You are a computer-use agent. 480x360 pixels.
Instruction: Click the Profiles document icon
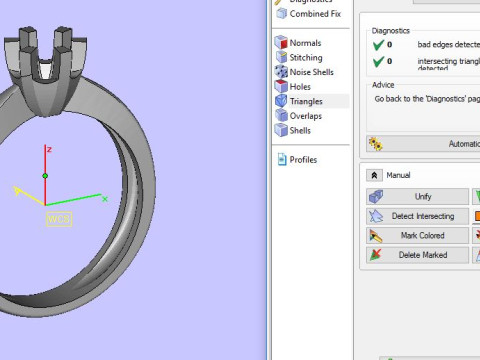click(x=282, y=160)
